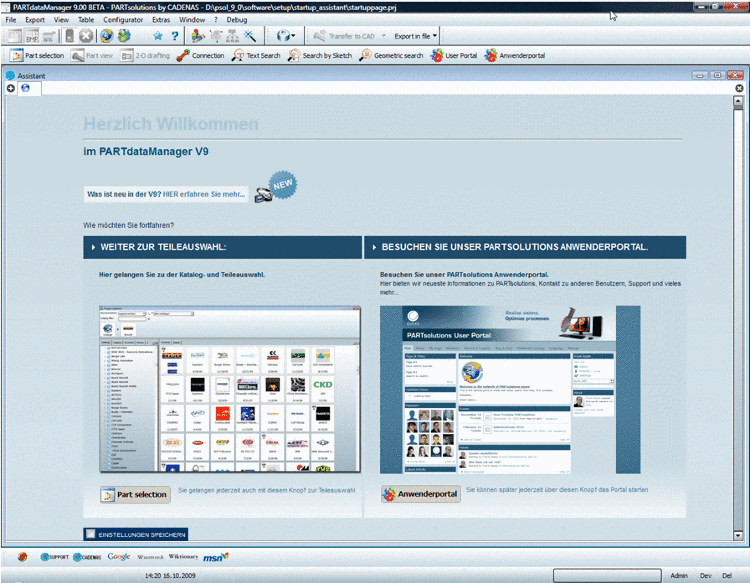Click the Connection toolbar button
This screenshot has height=583, width=750.
pyautogui.click(x=200, y=55)
